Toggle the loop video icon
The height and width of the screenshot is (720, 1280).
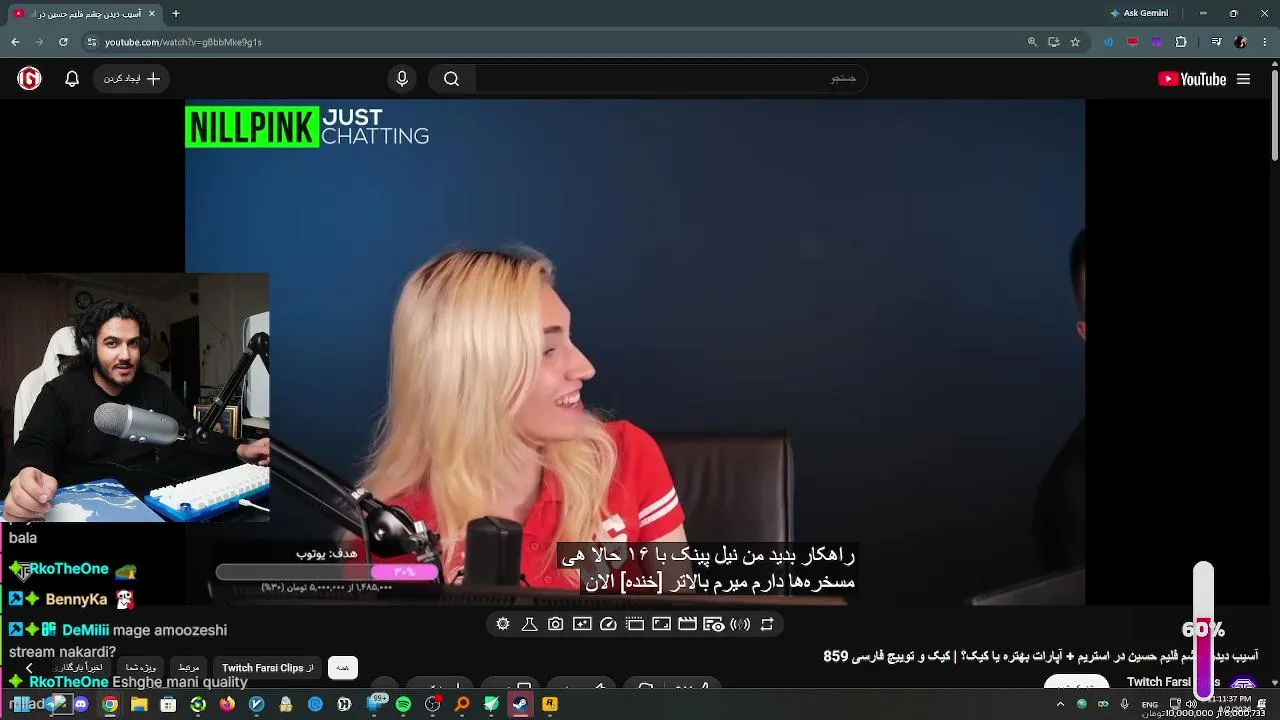point(767,624)
